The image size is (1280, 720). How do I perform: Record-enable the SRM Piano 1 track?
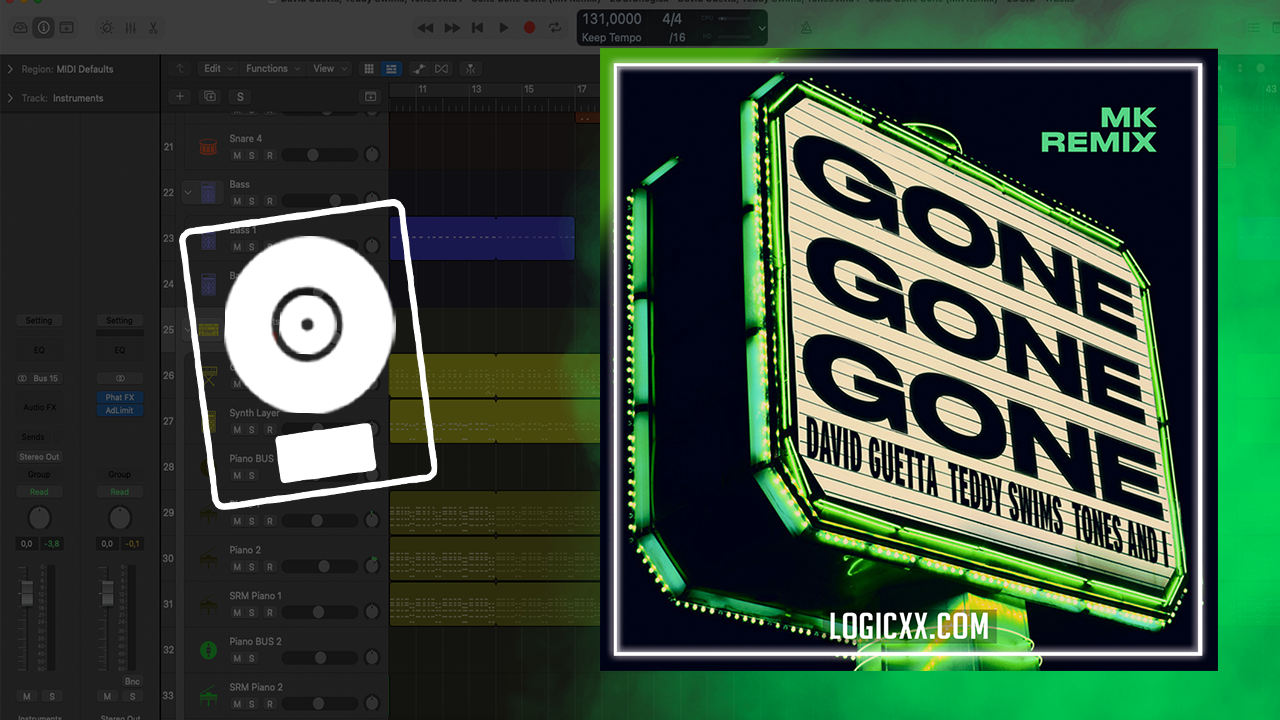(268, 612)
